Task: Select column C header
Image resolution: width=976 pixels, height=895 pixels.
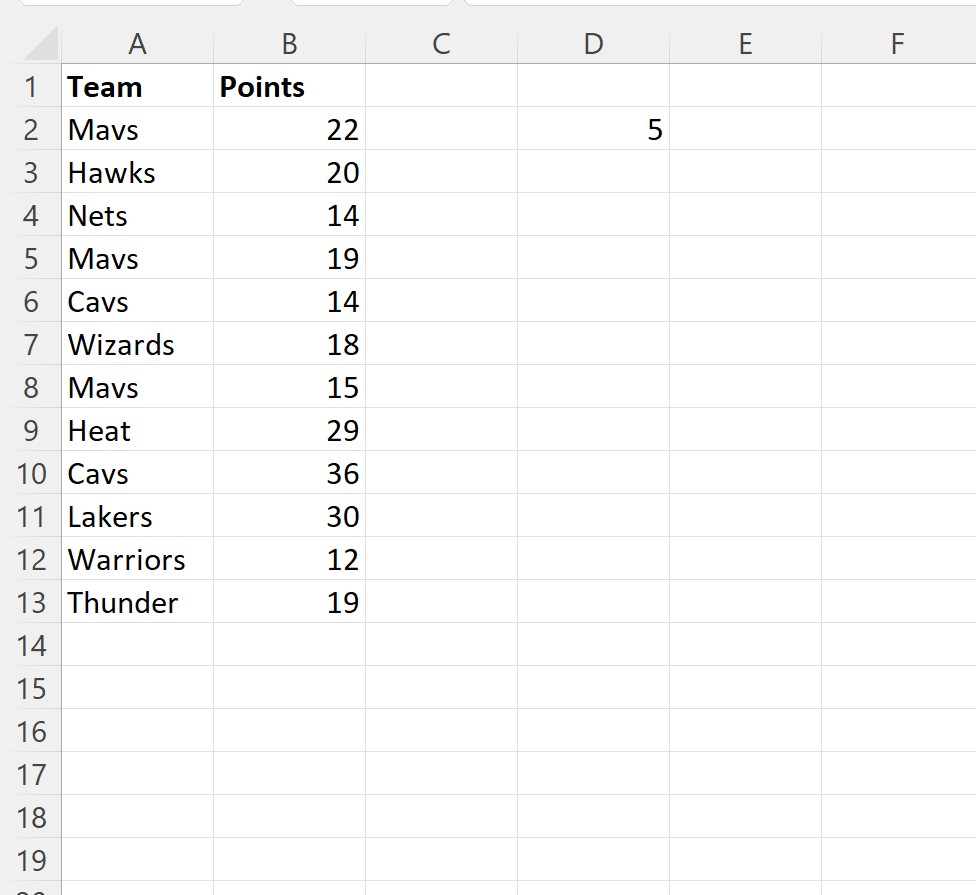Action: 441,44
